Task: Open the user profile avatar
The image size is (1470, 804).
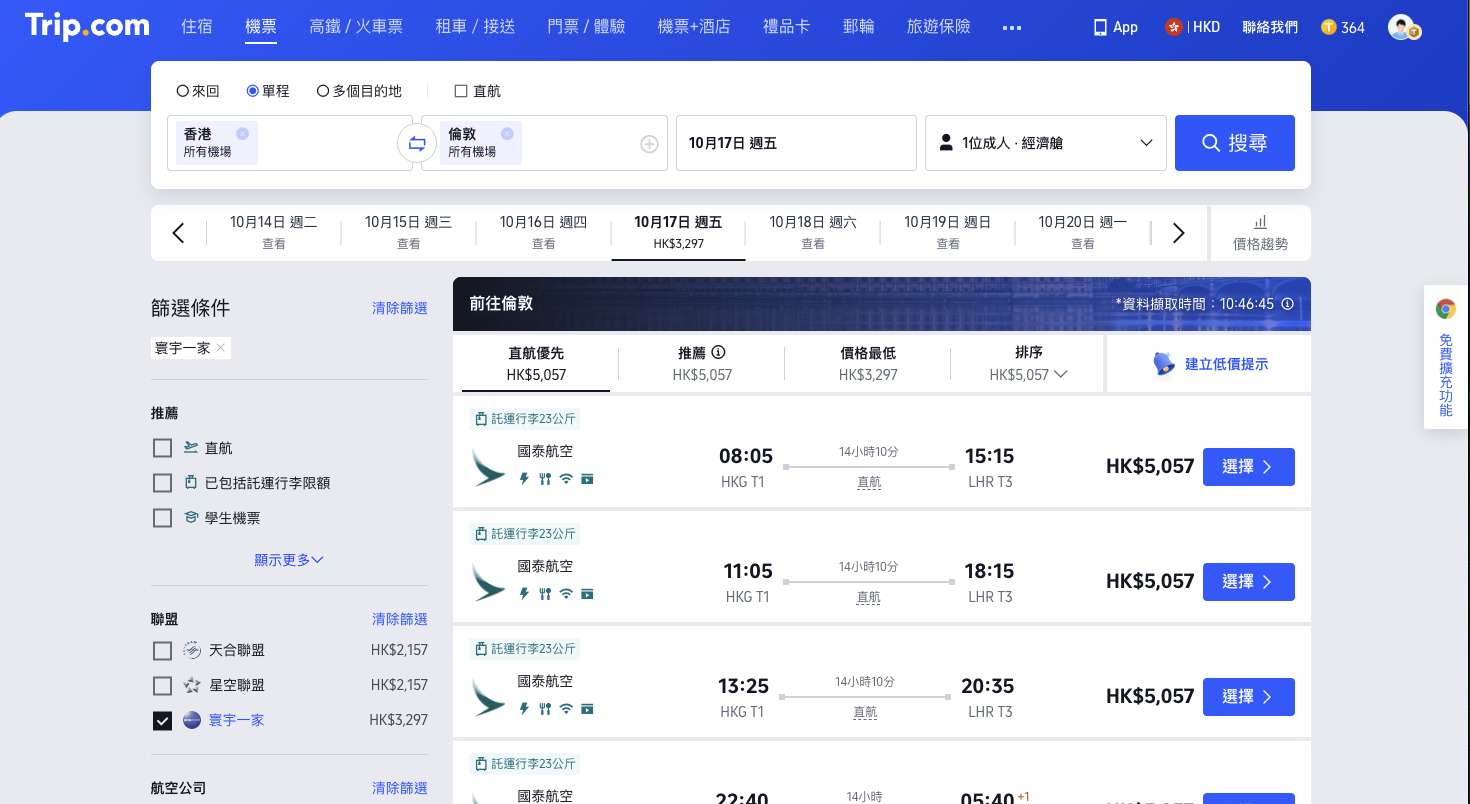Action: click(1402, 27)
